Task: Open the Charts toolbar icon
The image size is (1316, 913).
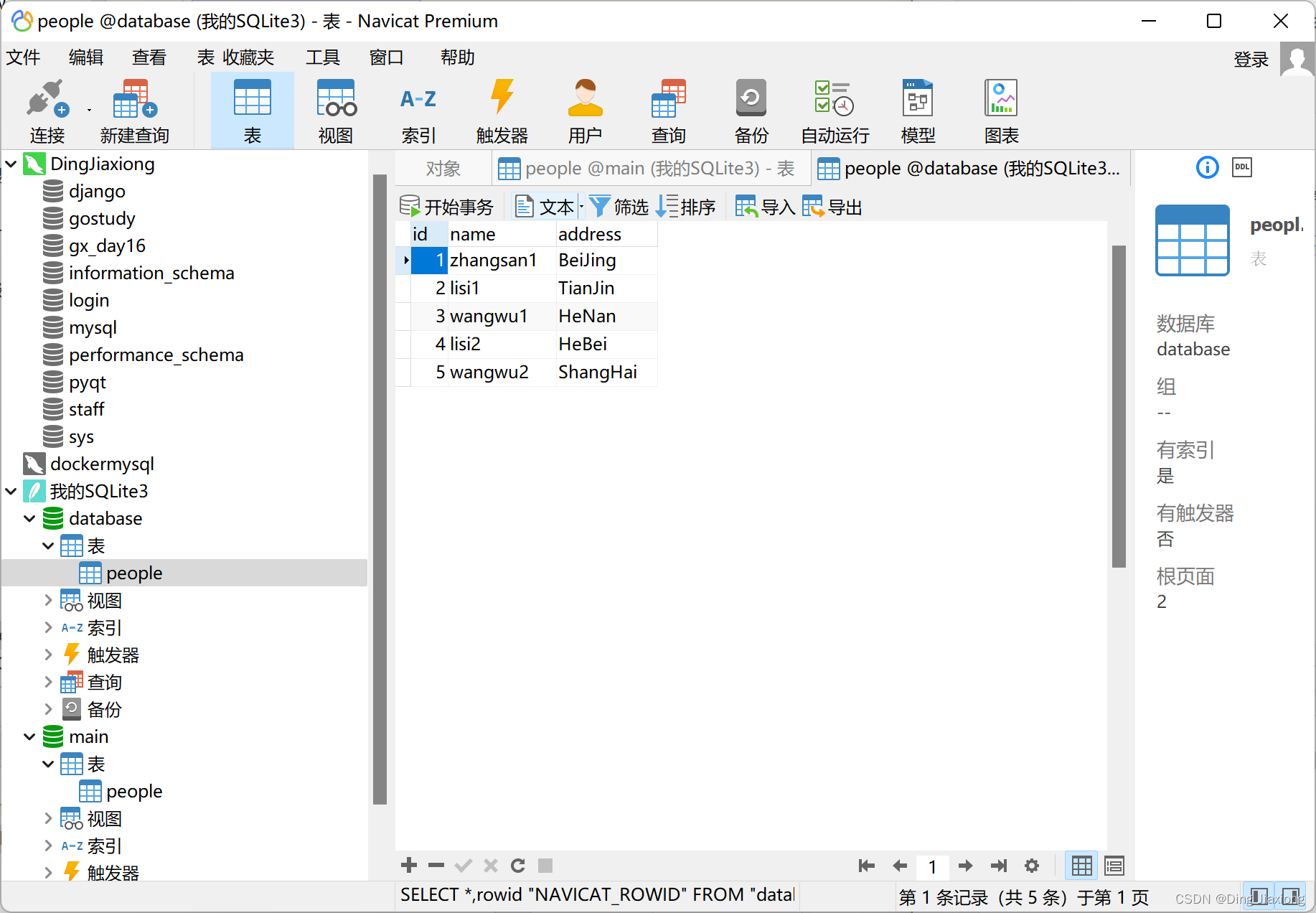Action: pos(1001,98)
